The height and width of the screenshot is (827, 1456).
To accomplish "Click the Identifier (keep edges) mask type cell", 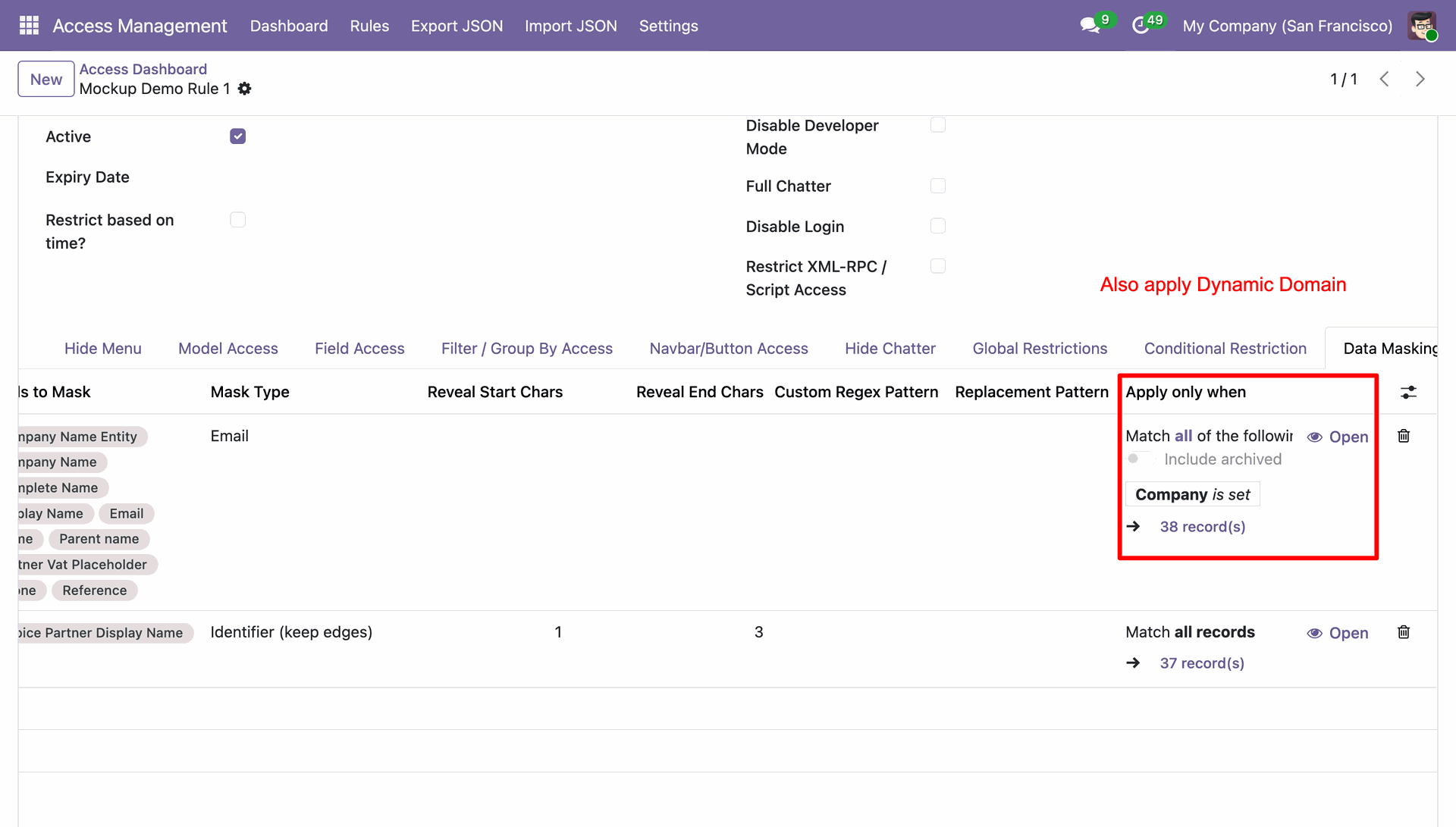I will [291, 632].
